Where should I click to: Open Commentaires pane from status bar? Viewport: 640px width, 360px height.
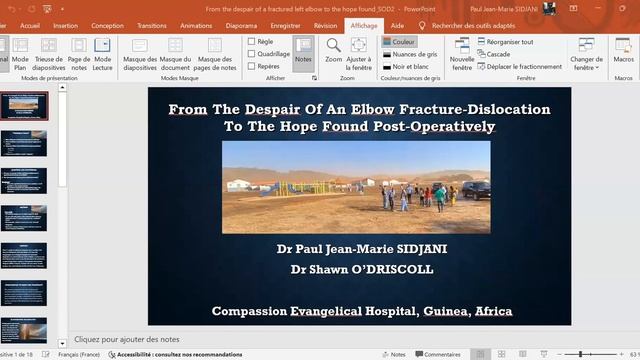pos(438,355)
